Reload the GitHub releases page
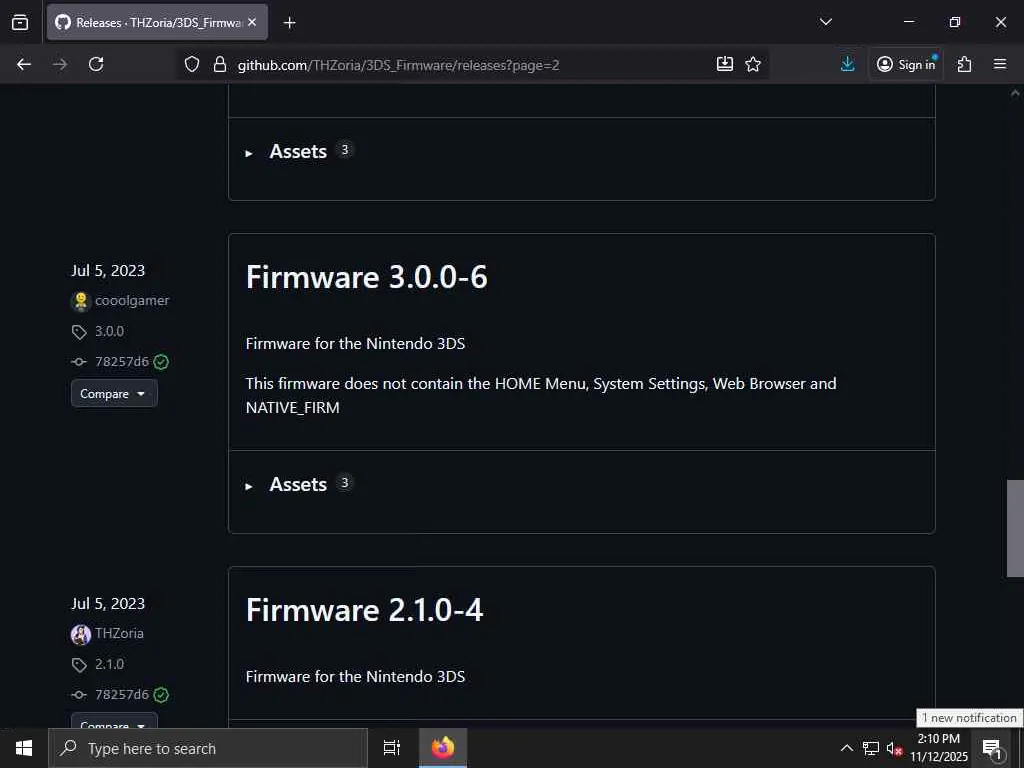The image size is (1024, 768). click(x=96, y=64)
